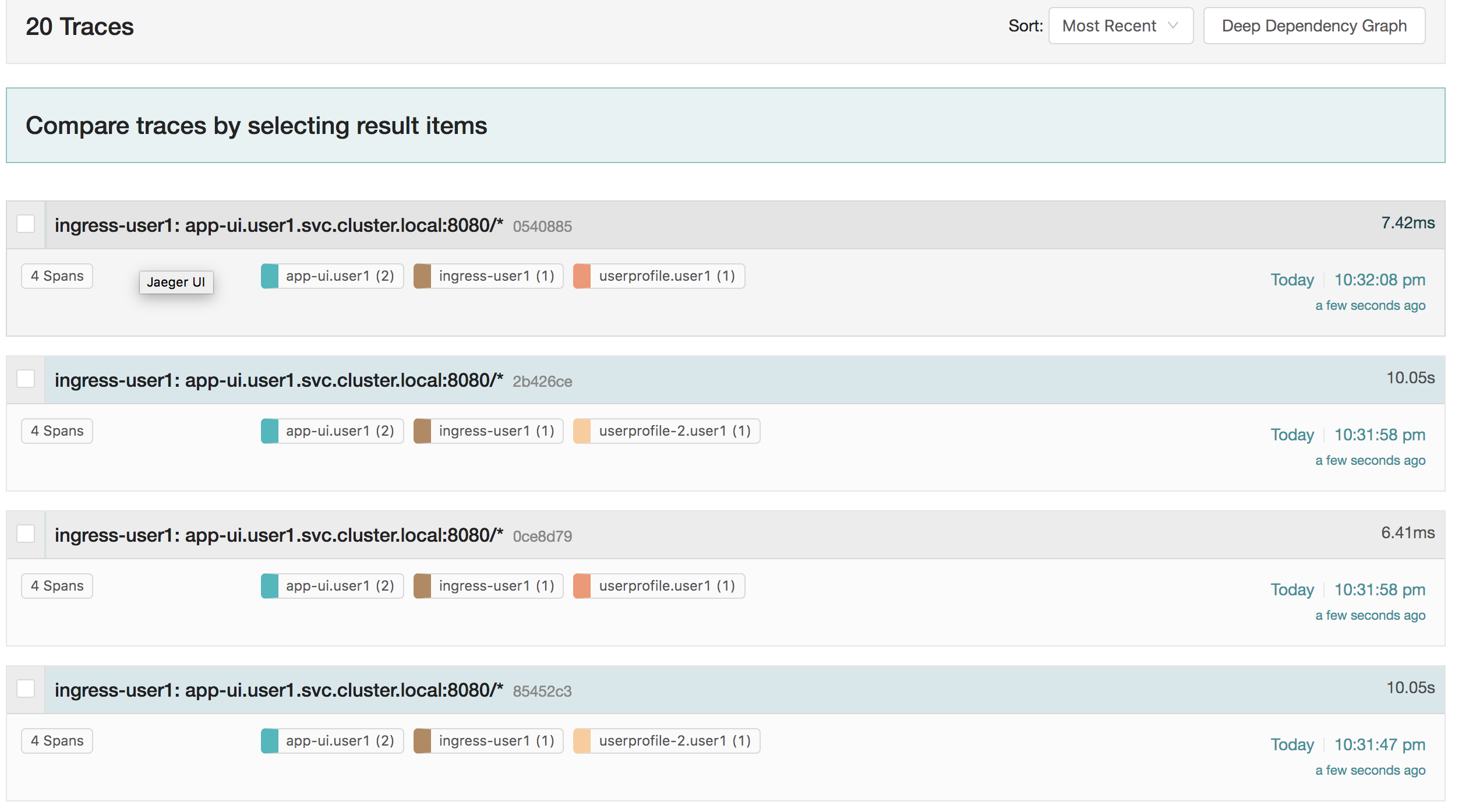Click brown ingress-user1 swatch in second trace
The height and width of the screenshot is (812, 1462).
[422, 431]
